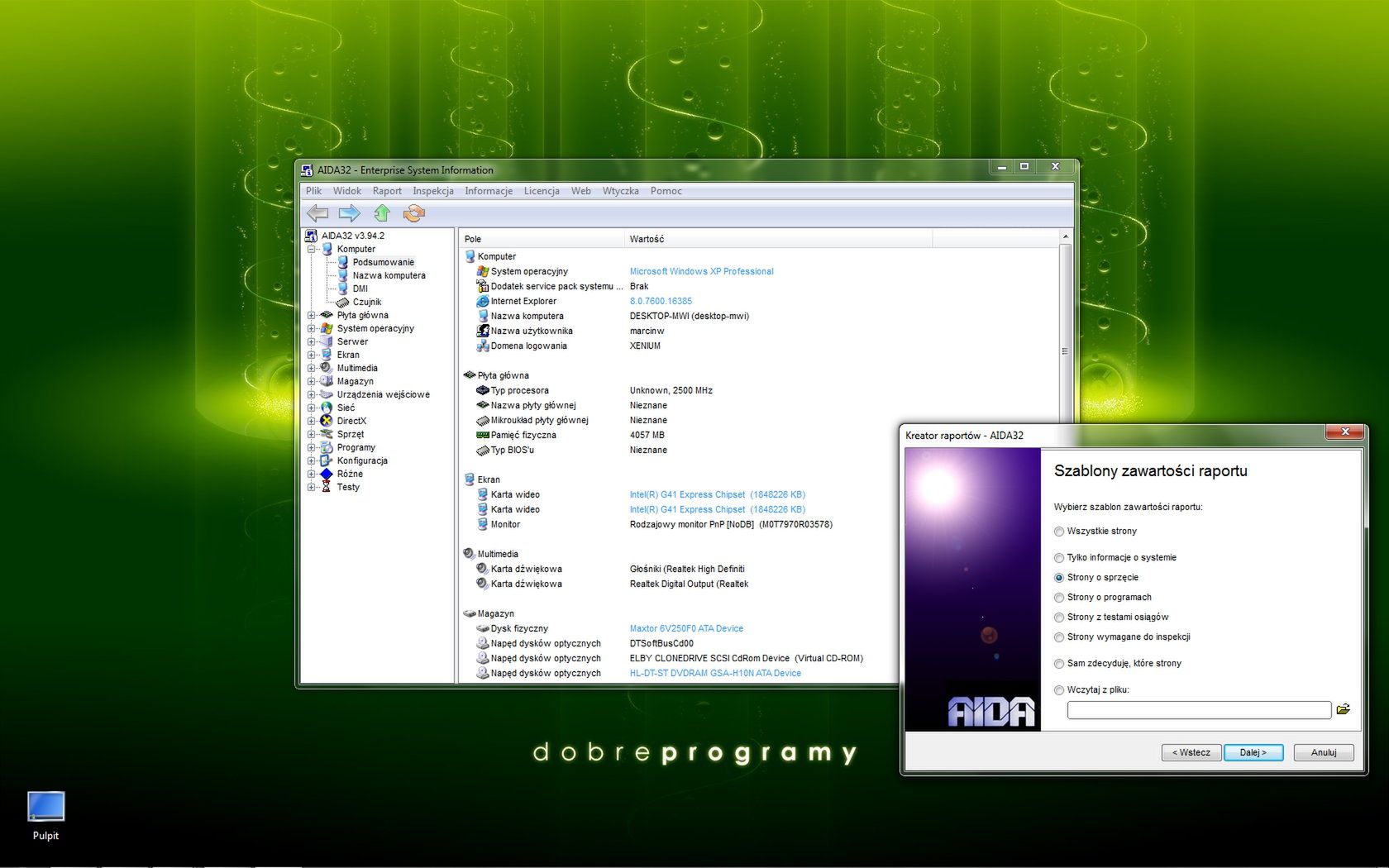Collapse the Komputer tree node
1389x868 pixels.
click(312, 249)
